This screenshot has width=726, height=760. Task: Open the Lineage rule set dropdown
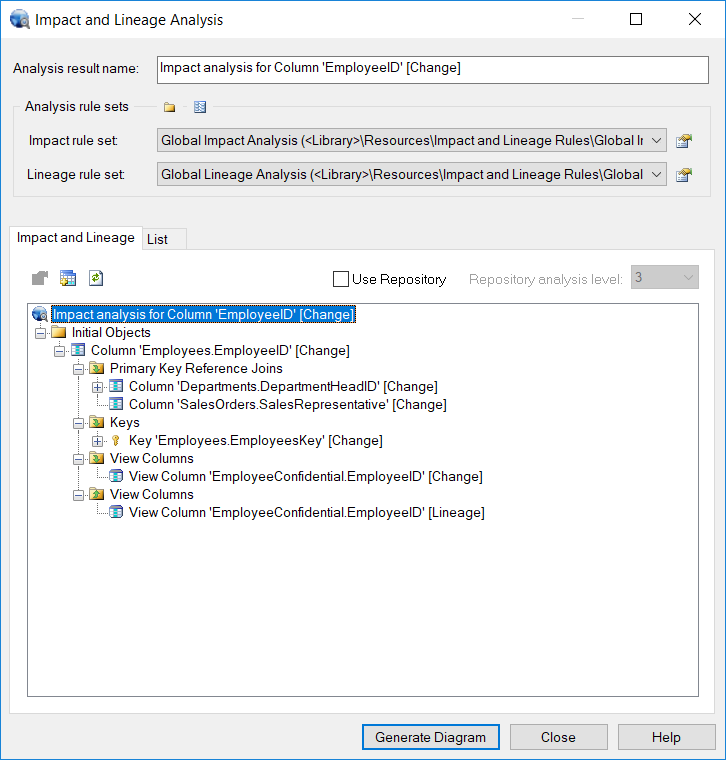(656, 175)
